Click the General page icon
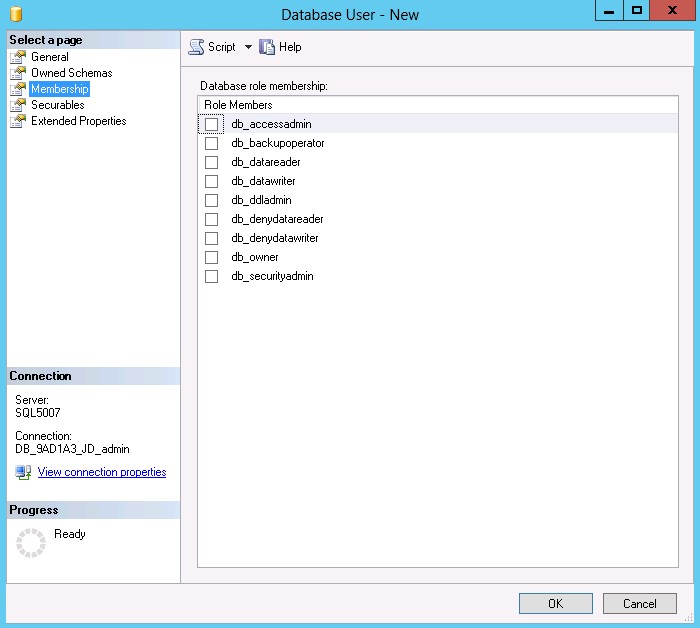Viewport: 700px width, 628px height. pyautogui.click(x=18, y=57)
